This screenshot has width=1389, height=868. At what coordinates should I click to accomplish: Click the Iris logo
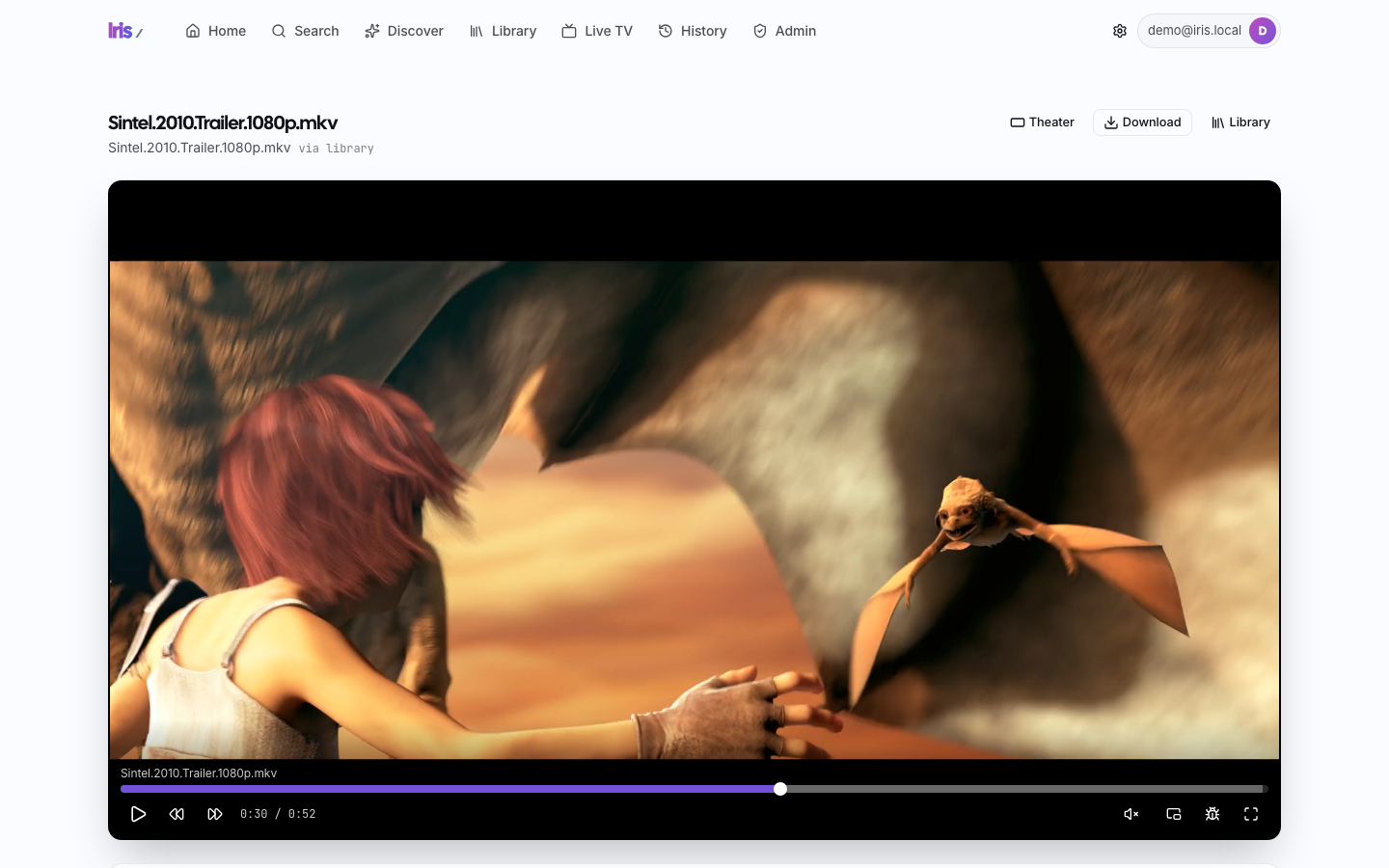[x=124, y=31]
